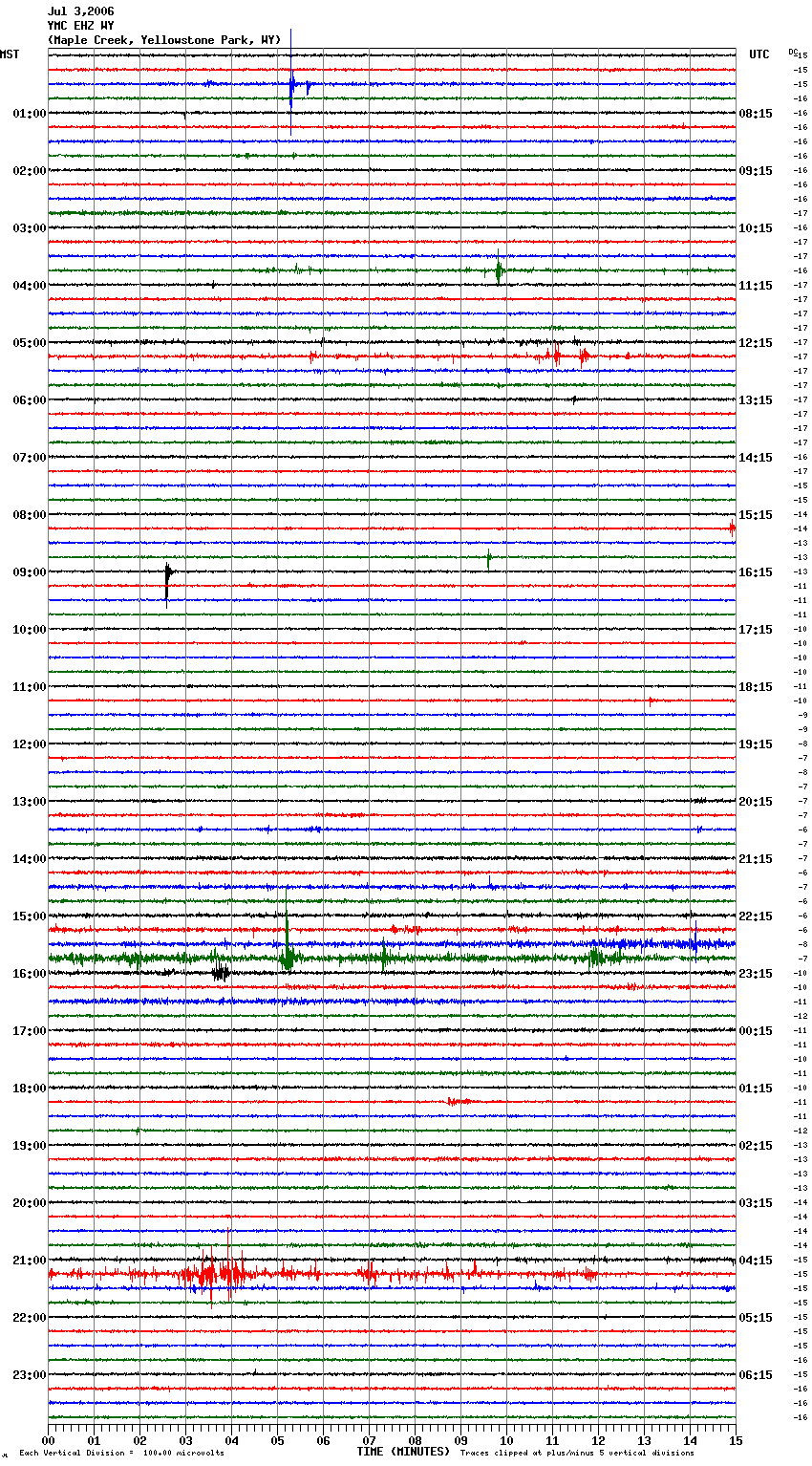Click '(Maple Creek, Yellowstone Park, WY)' title
Image resolution: width=812 pixels, height=1466 pixels.
[x=164, y=40]
